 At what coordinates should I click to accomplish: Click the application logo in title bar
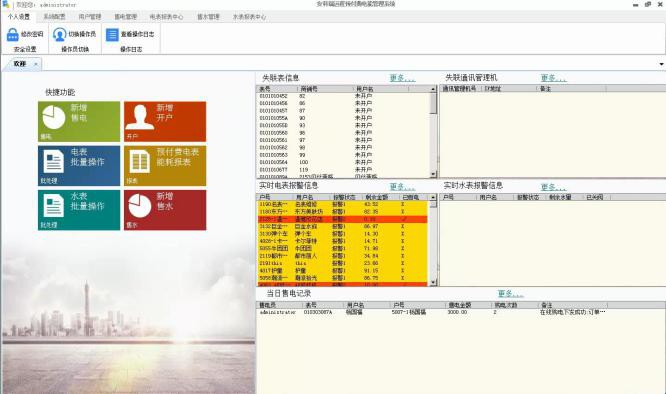tap(6, 4)
